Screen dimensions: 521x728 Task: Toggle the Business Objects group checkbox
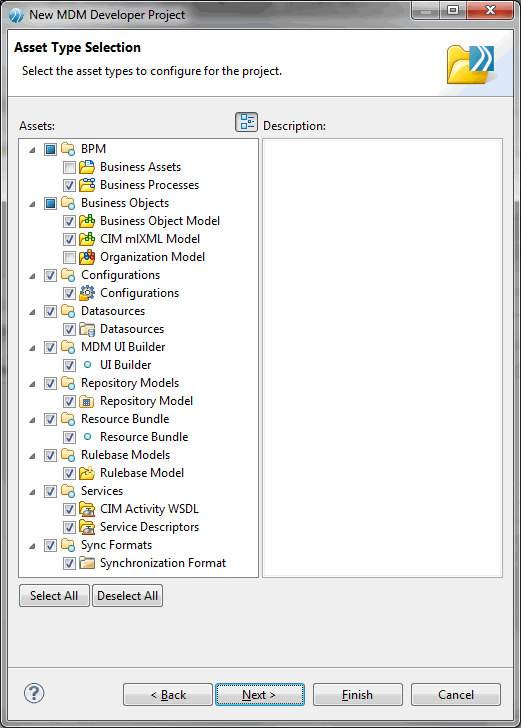51,203
